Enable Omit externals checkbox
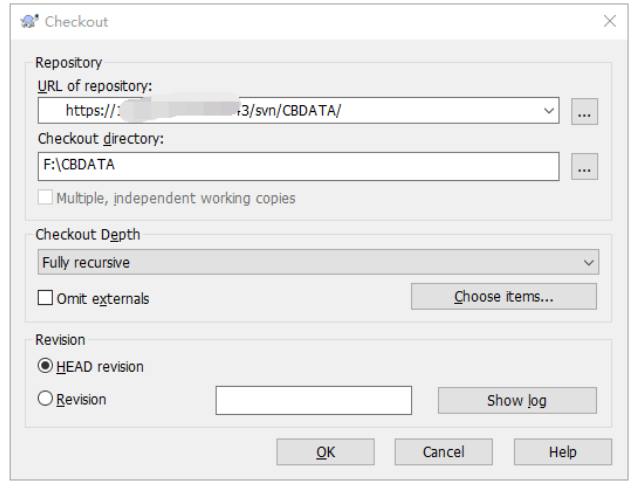The width and height of the screenshot is (638, 489). (45, 298)
